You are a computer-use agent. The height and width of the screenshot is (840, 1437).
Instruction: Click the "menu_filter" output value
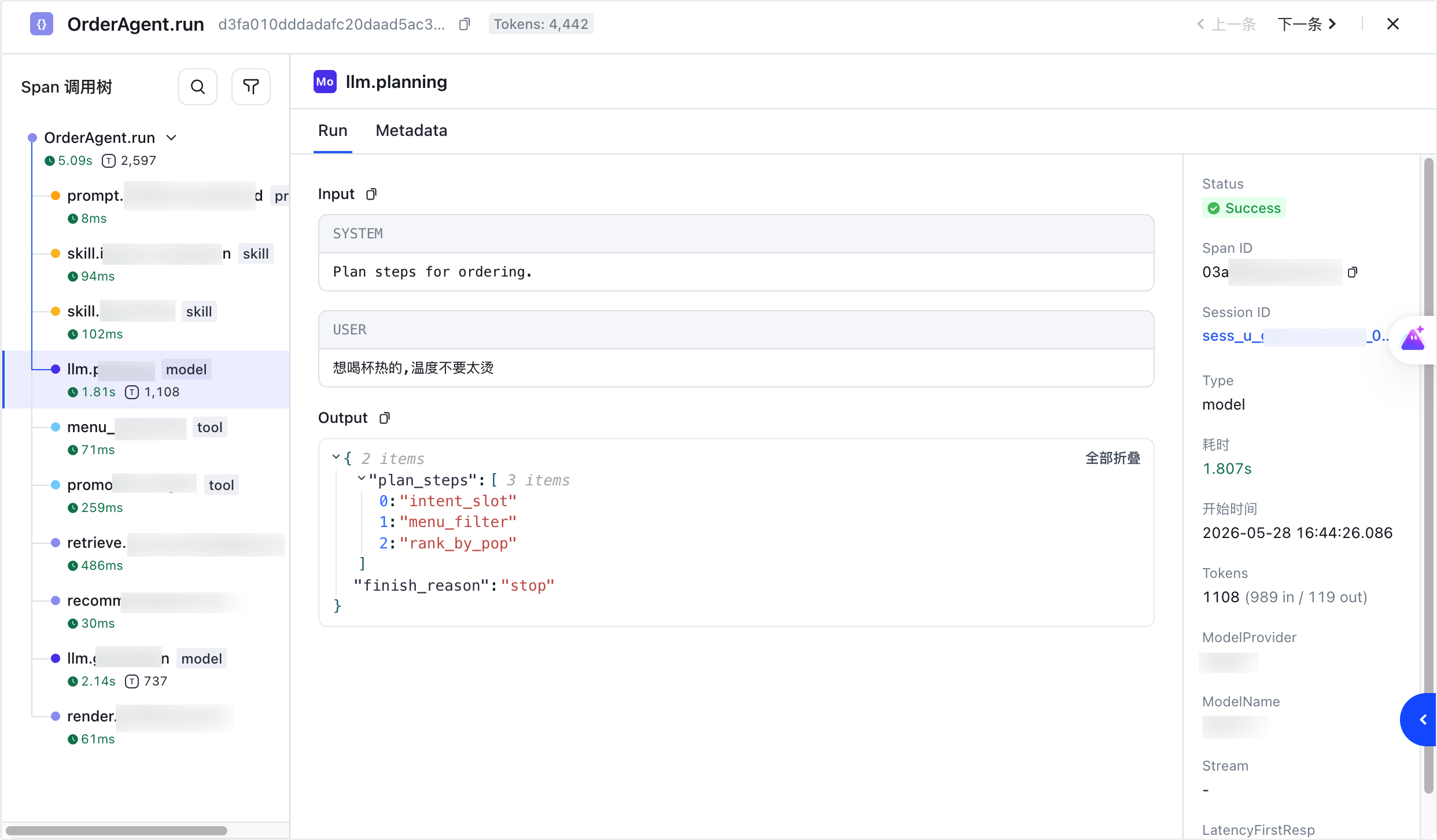(x=458, y=522)
